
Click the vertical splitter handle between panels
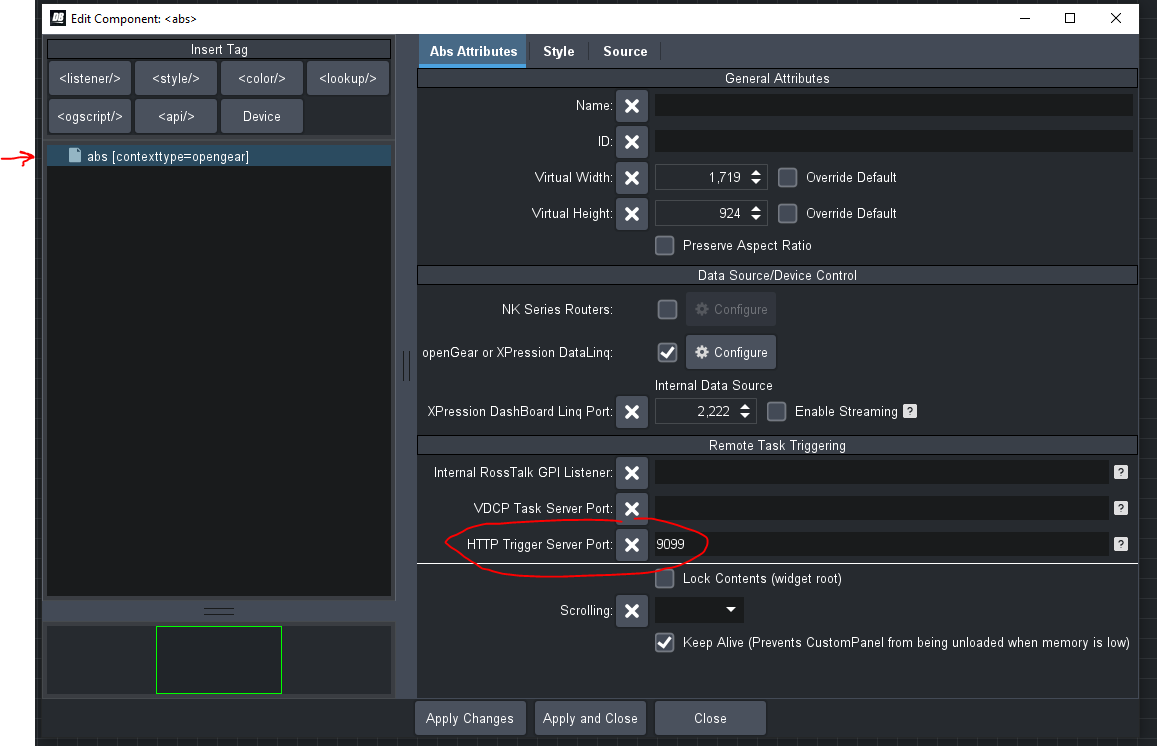[407, 365]
